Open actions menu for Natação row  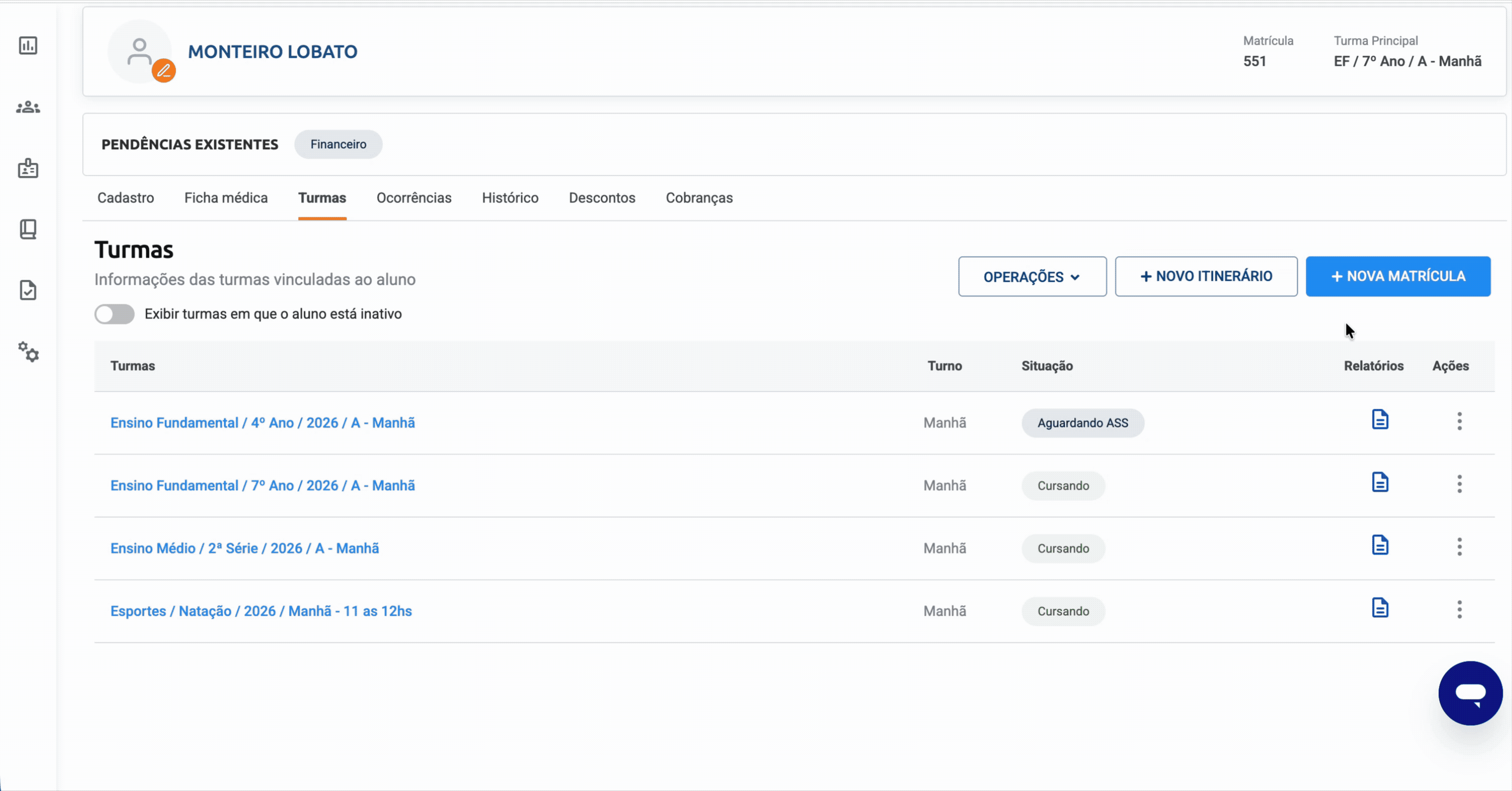[x=1459, y=610]
